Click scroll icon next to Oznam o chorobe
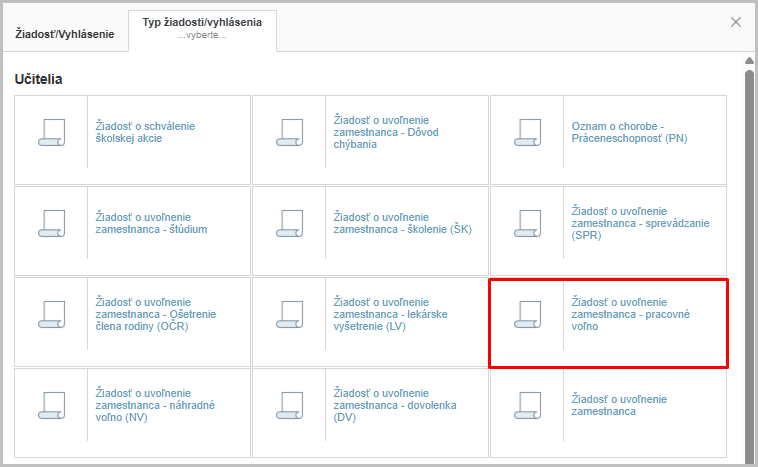The height and width of the screenshot is (467, 758). point(527,132)
